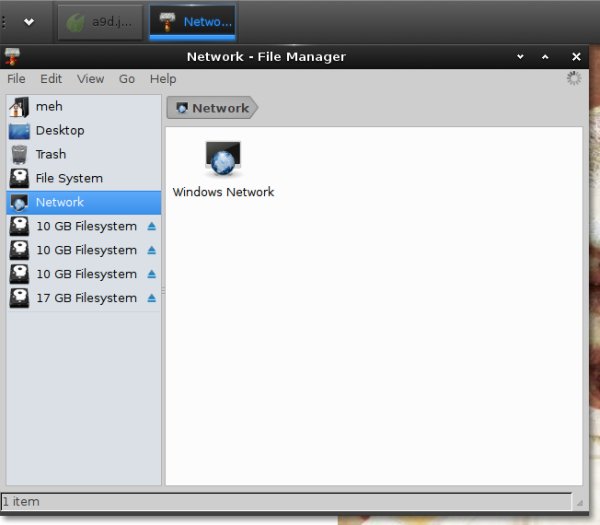Go to Desktop in the sidebar
Viewport: 600px width, 525px height.
59,130
